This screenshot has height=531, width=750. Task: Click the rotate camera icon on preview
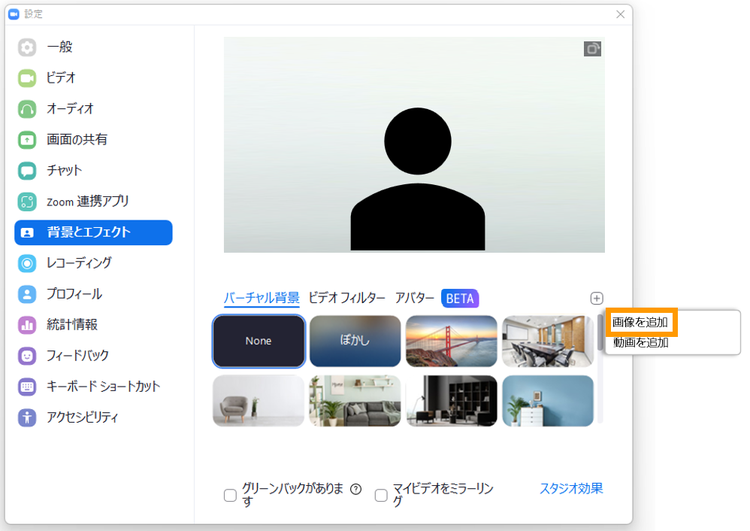(x=592, y=49)
